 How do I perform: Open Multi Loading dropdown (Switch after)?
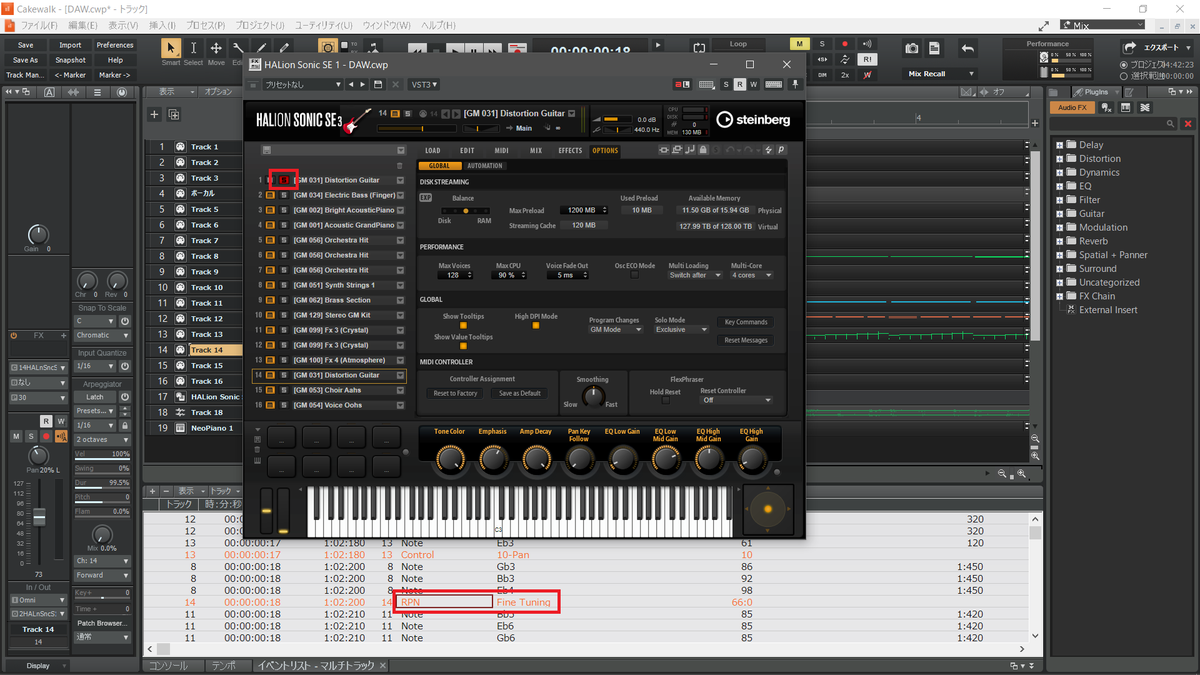tap(694, 275)
